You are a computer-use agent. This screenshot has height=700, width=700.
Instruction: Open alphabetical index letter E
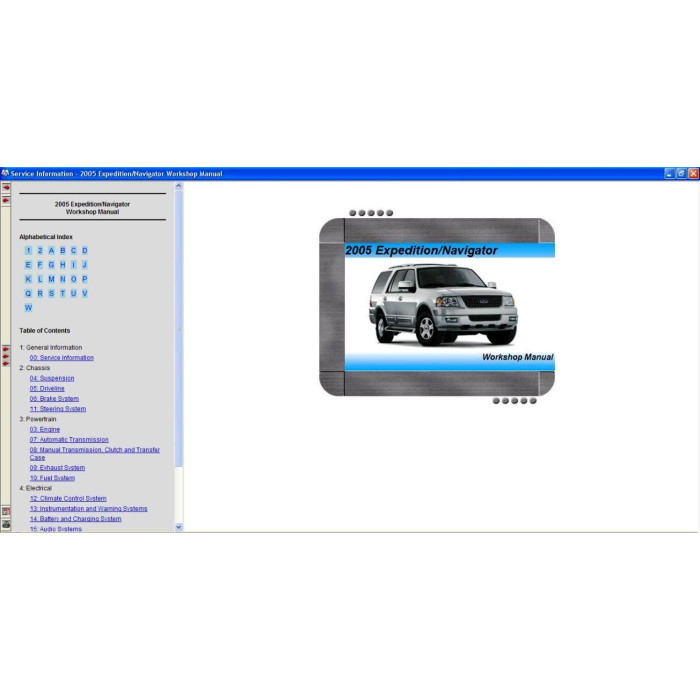coord(28,265)
